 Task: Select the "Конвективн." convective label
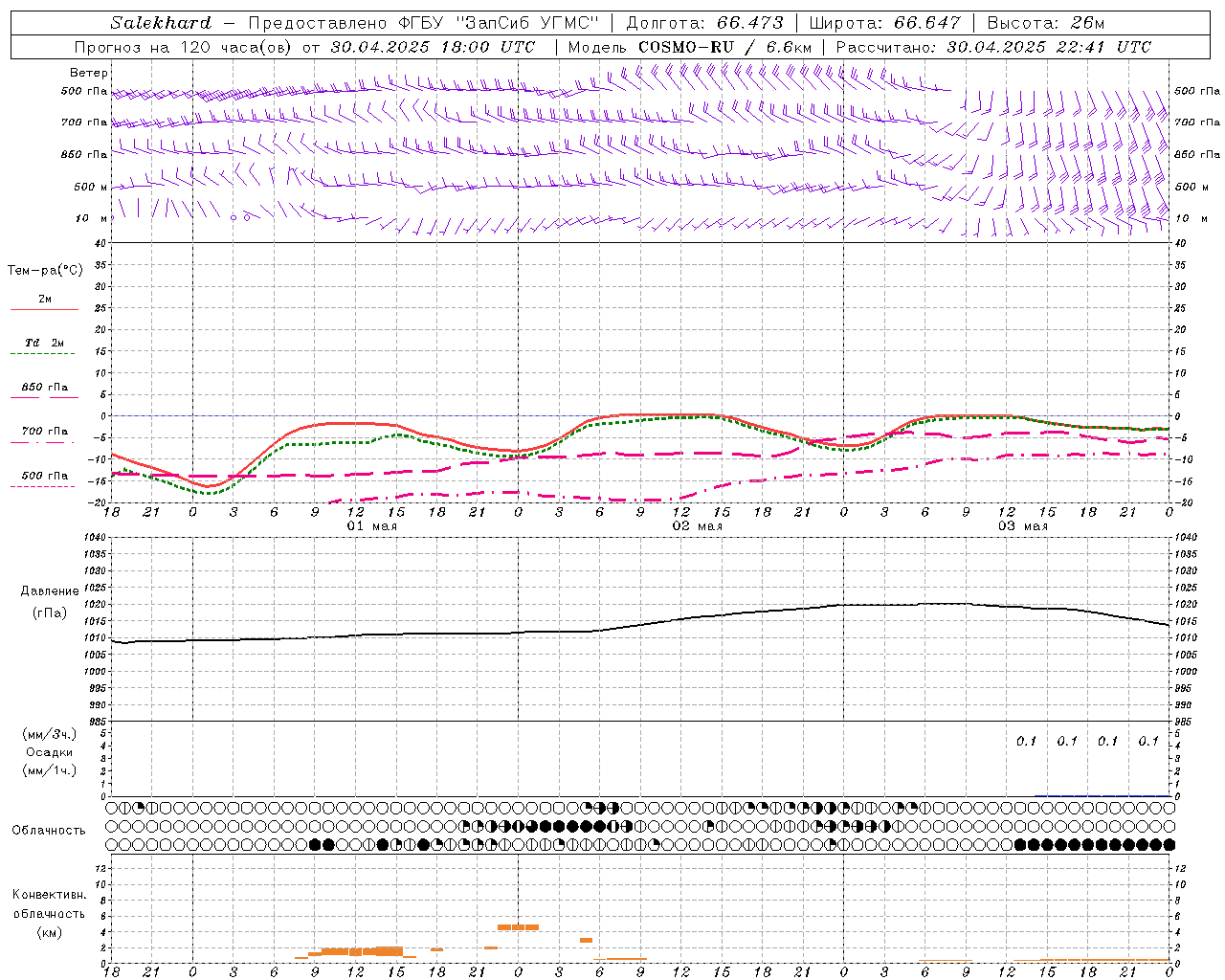(50, 895)
